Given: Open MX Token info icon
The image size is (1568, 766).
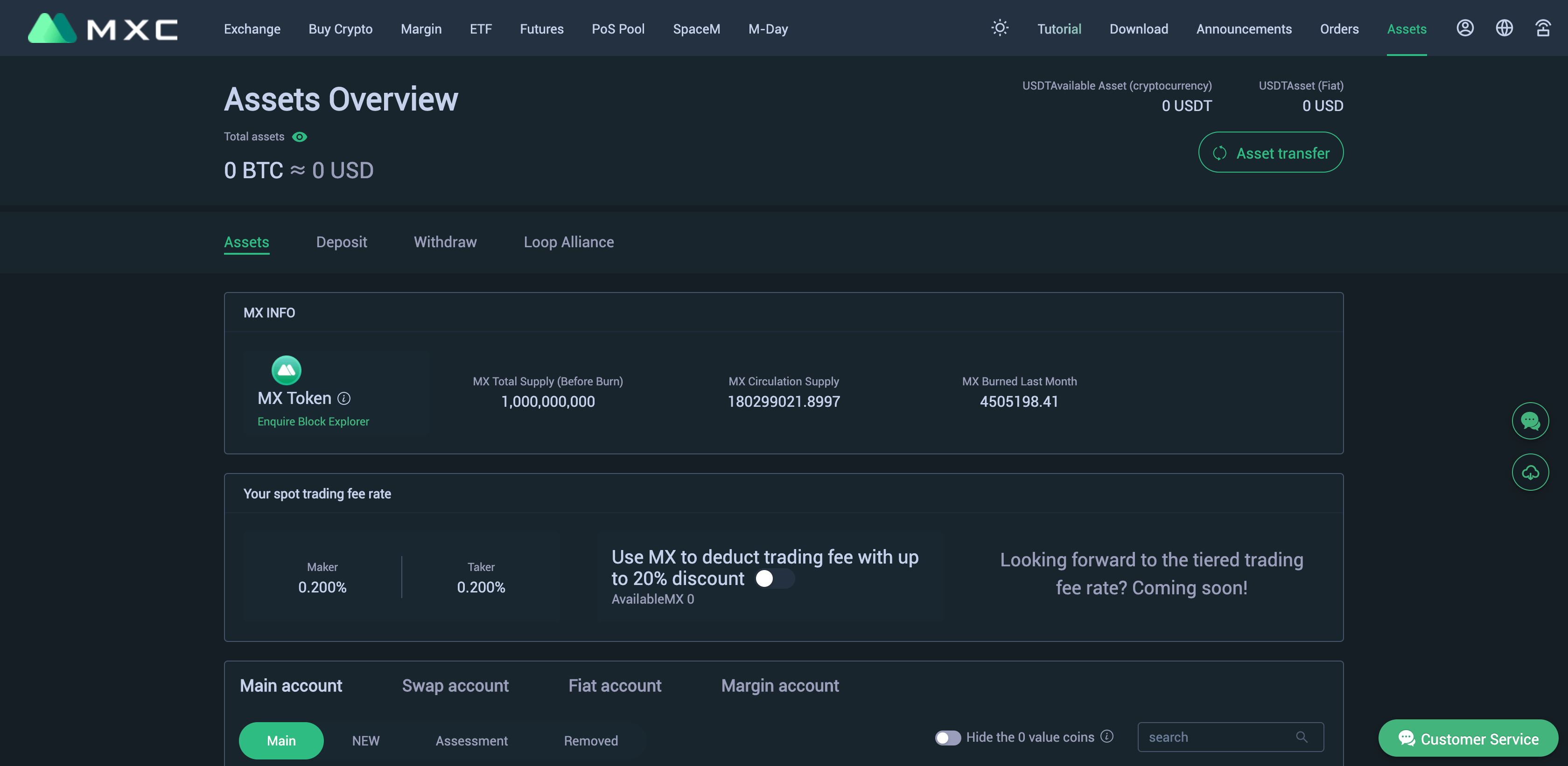Looking at the screenshot, I should (344, 398).
